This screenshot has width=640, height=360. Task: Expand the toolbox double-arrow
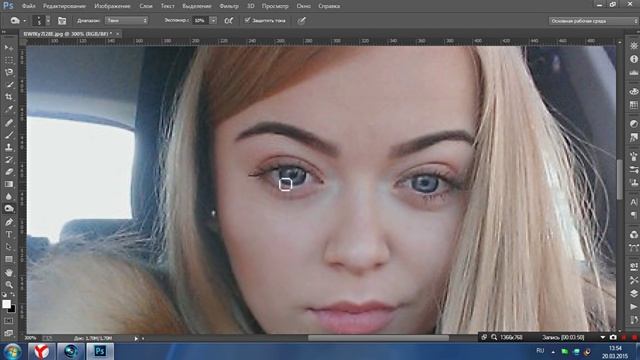[4, 32]
